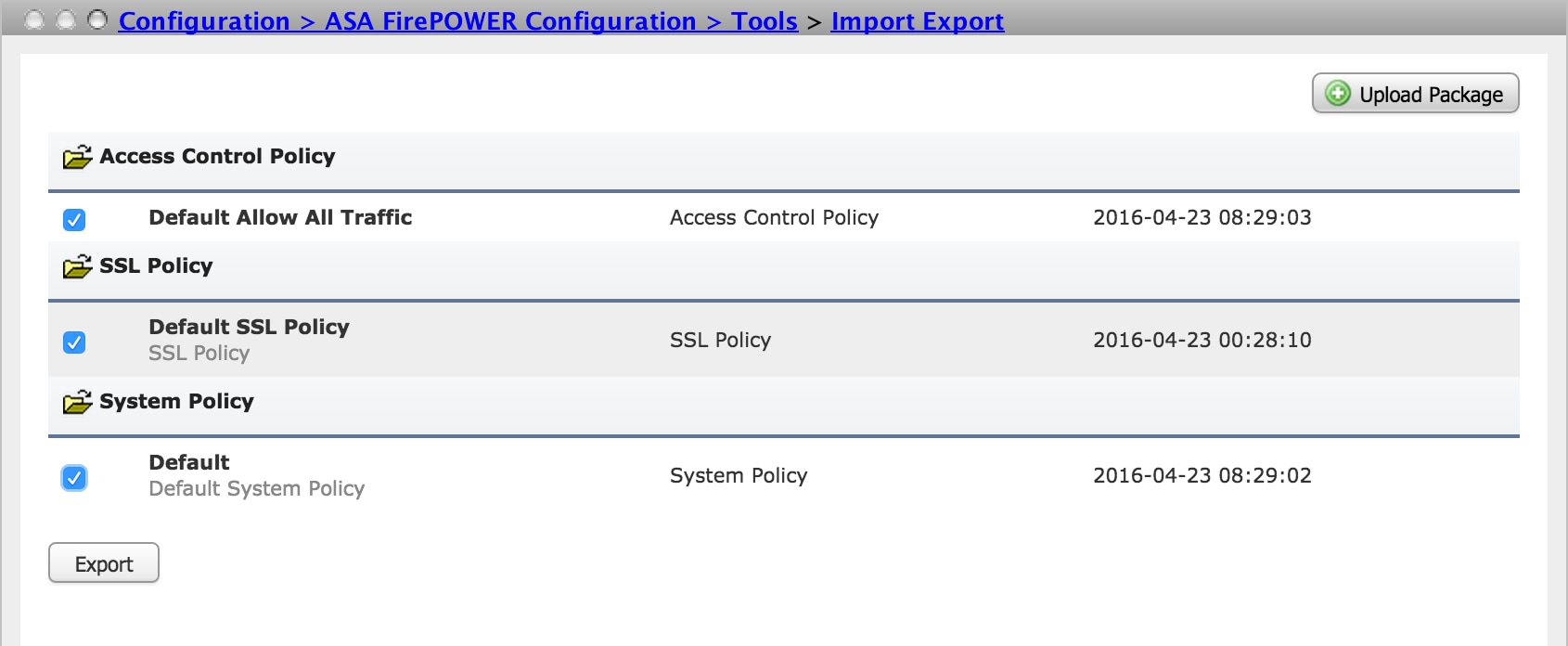The height and width of the screenshot is (646, 1568).
Task: Open the Configuration breadcrumb link
Action: click(x=204, y=20)
